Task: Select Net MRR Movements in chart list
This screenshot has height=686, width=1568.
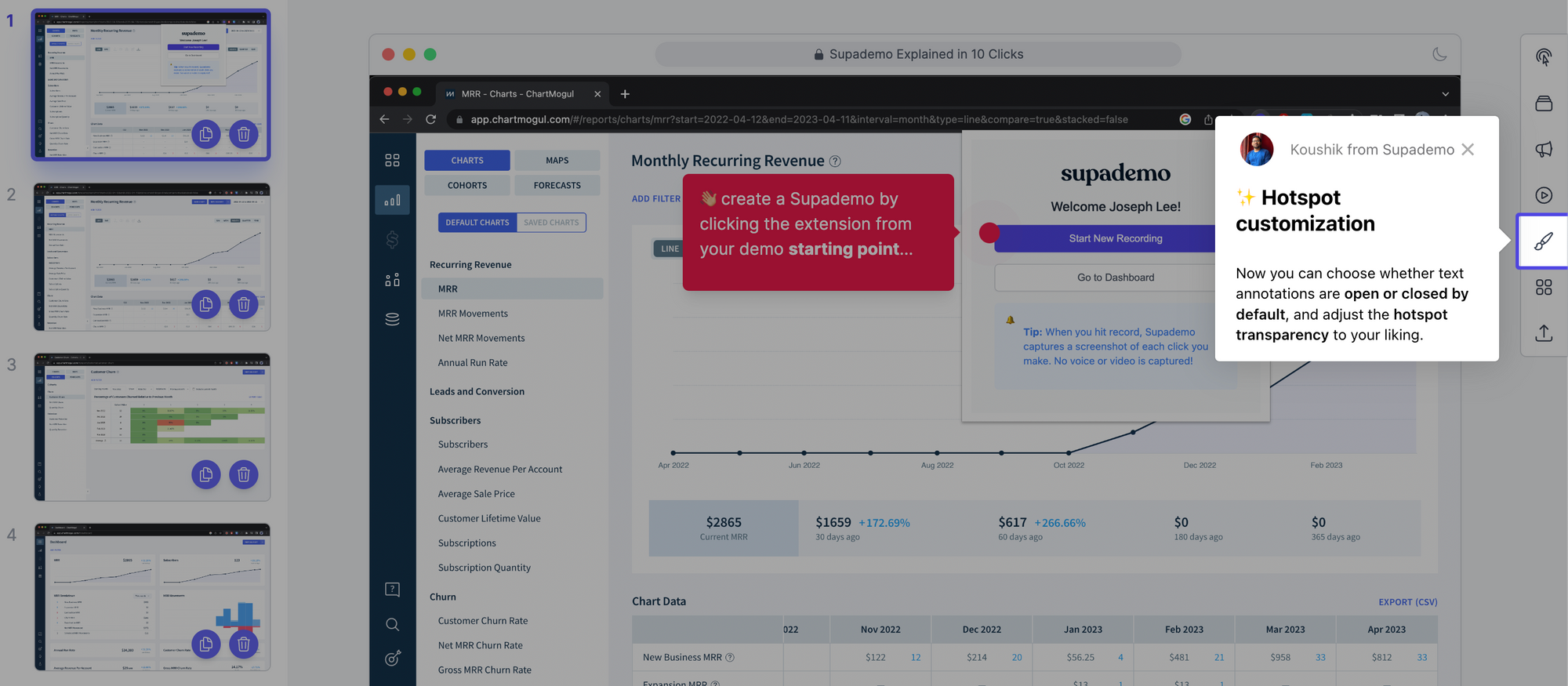Action: pyautogui.click(x=481, y=338)
